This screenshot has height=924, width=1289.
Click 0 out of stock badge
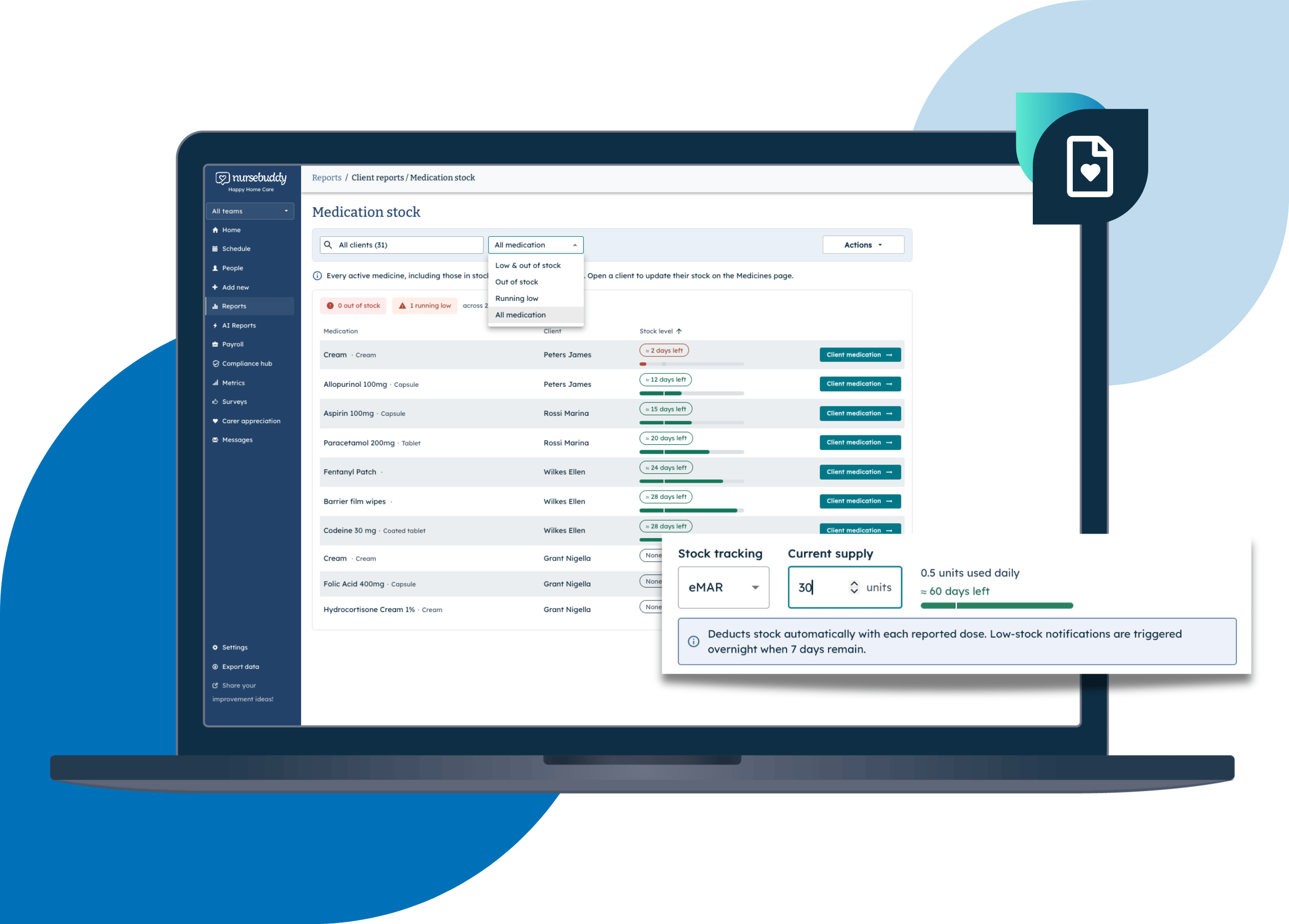(x=353, y=306)
